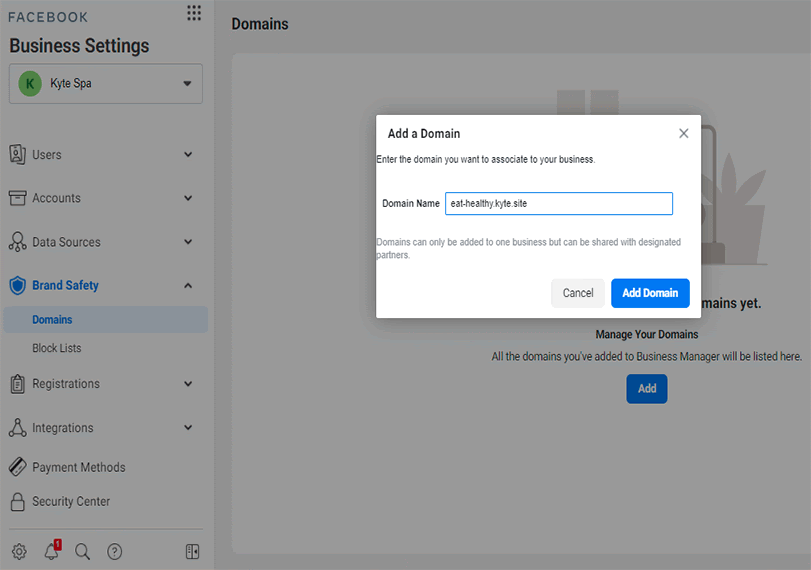Click the Brand Safety shield icon
811x570 pixels.
[18, 285]
